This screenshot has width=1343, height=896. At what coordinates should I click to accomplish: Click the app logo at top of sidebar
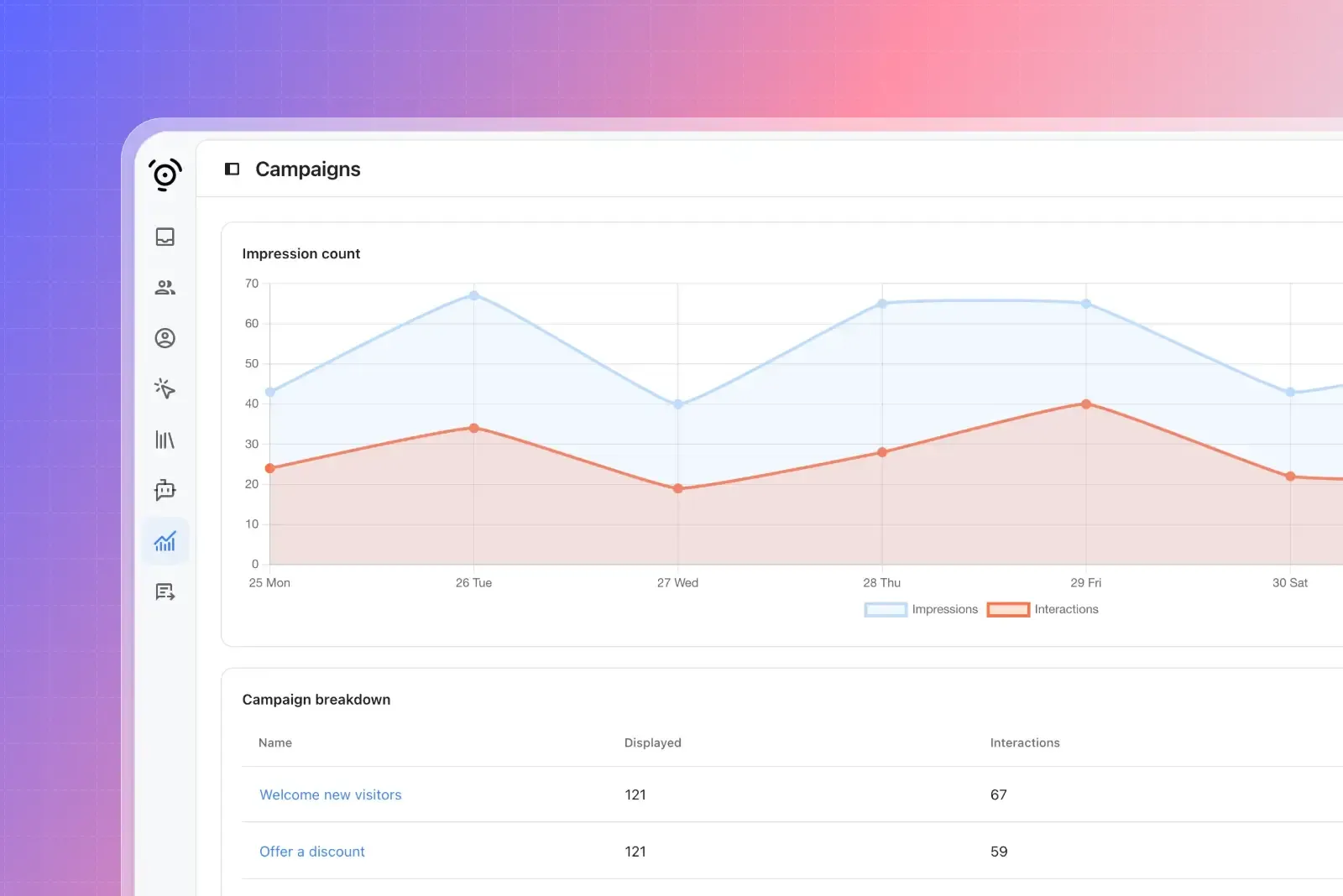pos(165,175)
